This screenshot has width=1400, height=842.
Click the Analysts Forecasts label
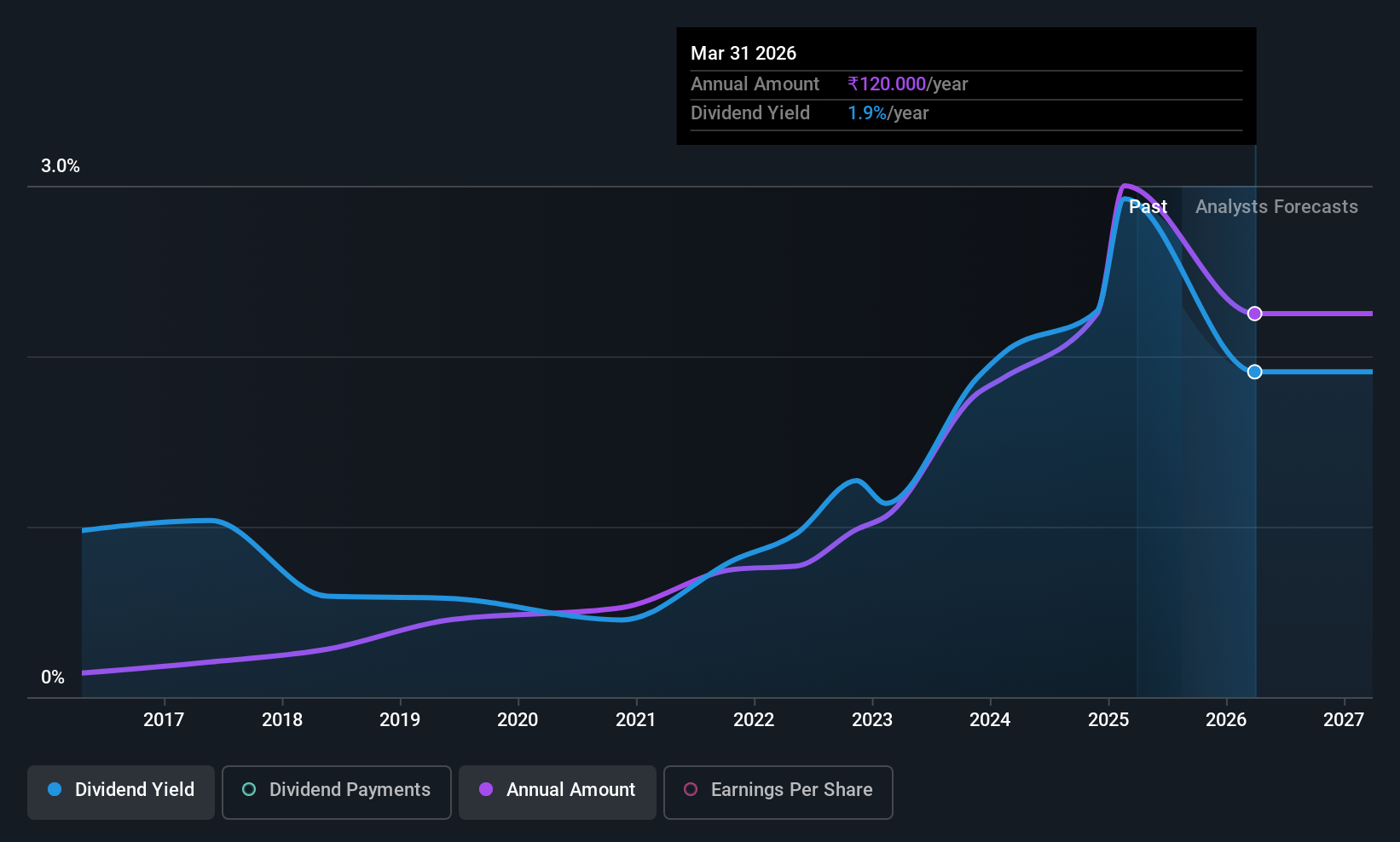1276,207
